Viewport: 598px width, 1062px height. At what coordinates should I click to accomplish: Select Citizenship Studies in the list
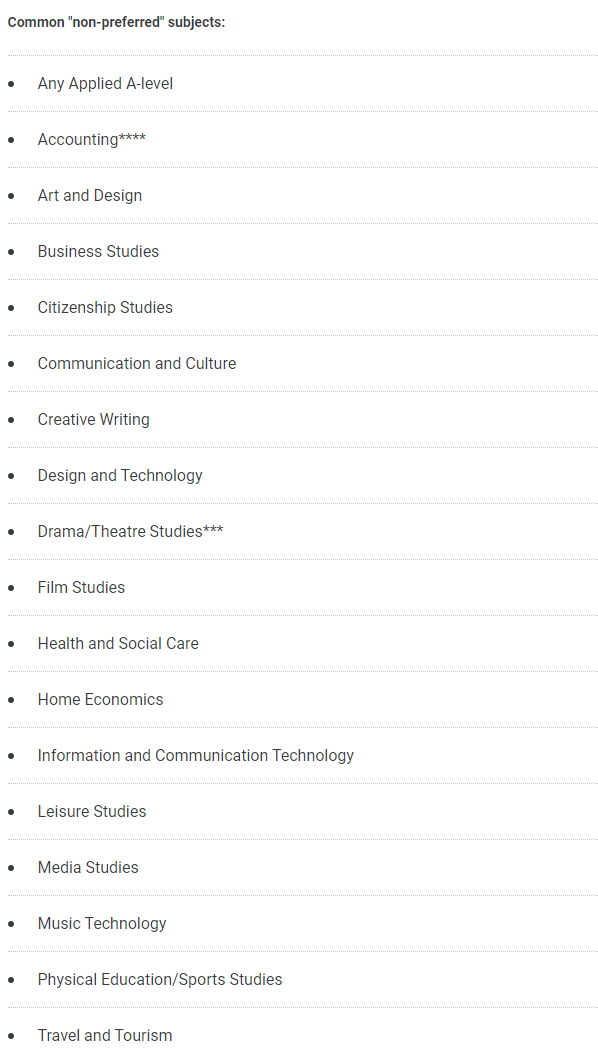(x=105, y=307)
